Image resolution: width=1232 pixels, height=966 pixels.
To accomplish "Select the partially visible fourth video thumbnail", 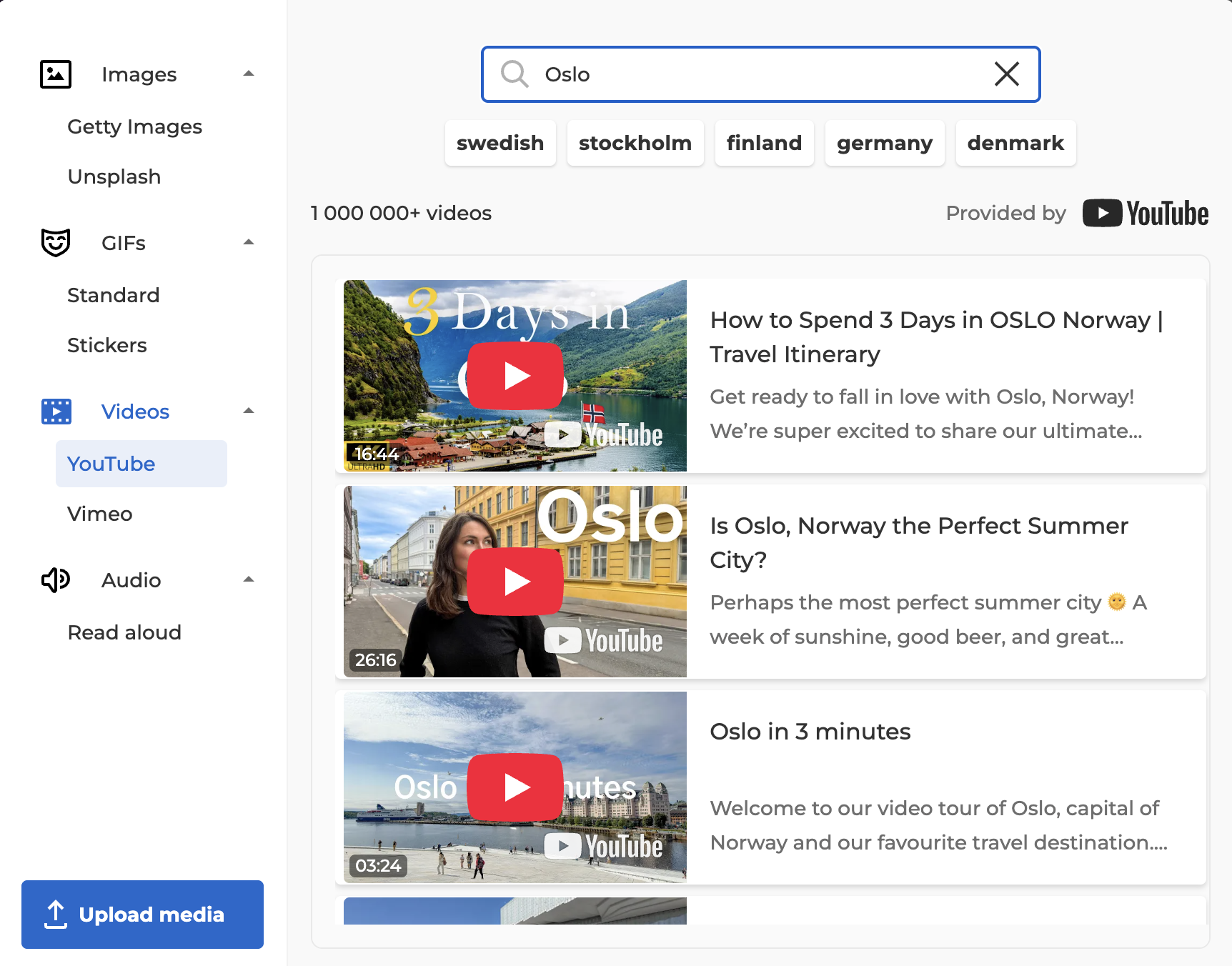I will coord(515,911).
